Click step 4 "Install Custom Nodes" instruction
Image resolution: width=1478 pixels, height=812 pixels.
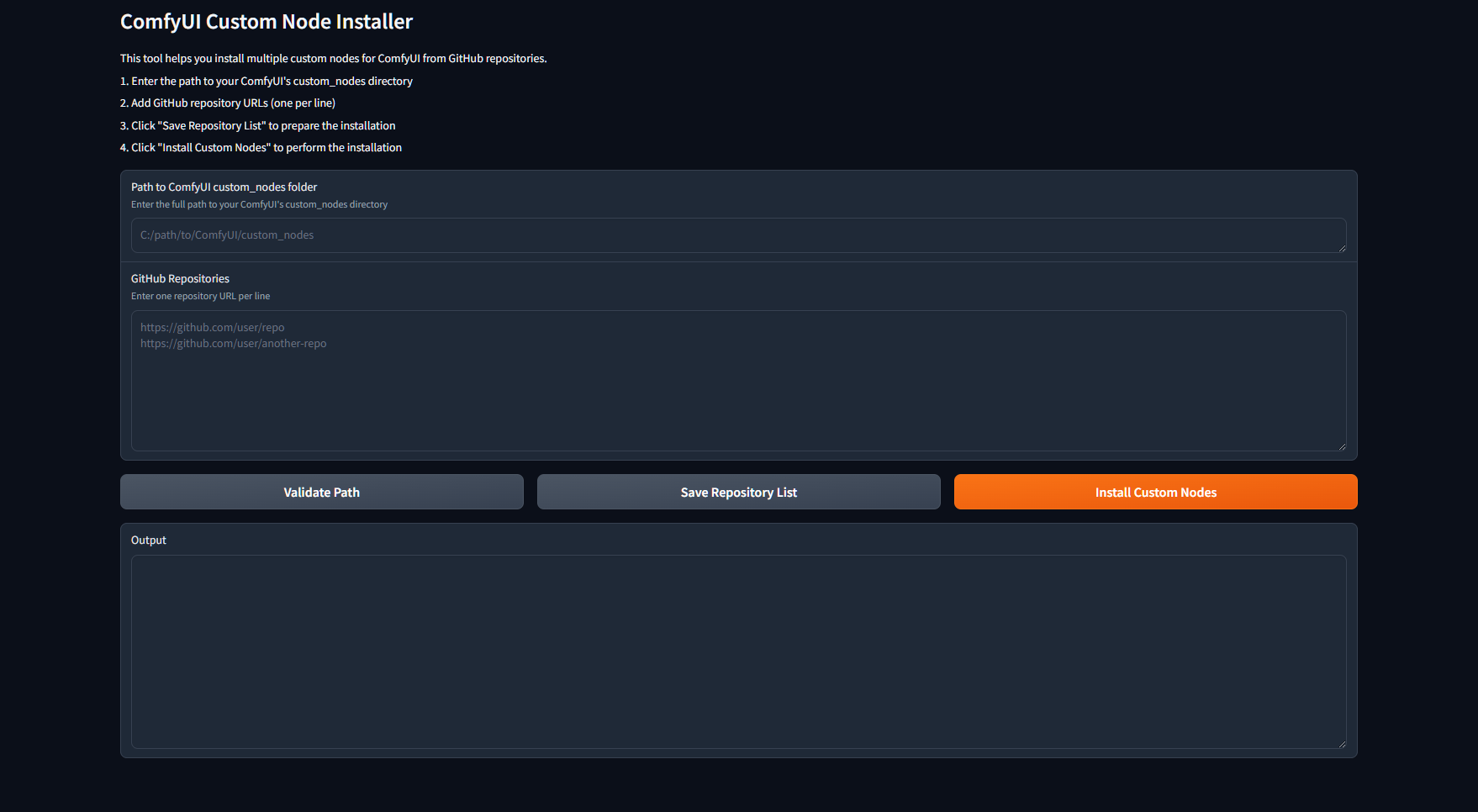261,147
